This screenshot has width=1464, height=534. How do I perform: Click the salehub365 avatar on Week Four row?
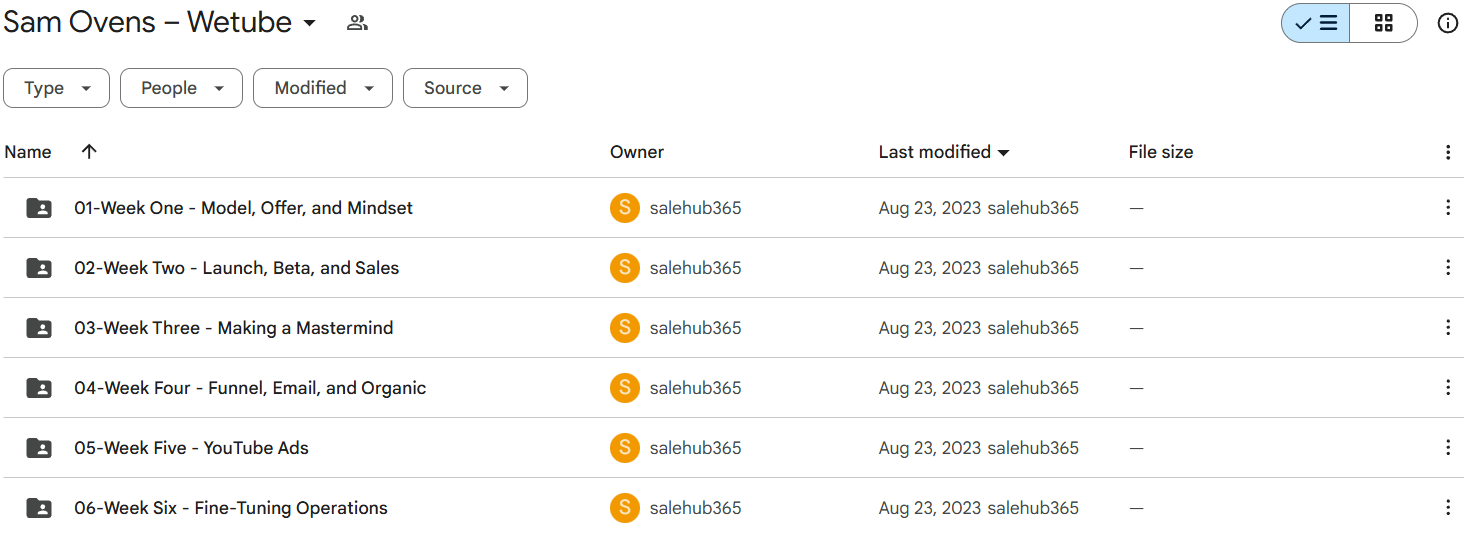[x=625, y=388]
